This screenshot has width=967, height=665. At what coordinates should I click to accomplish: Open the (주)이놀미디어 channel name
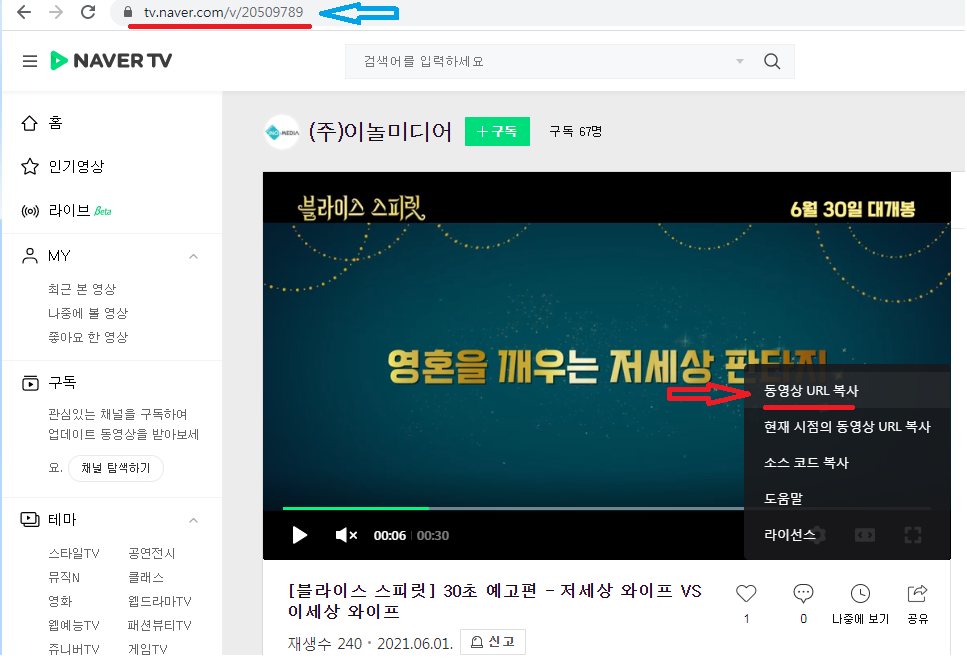[380, 131]
